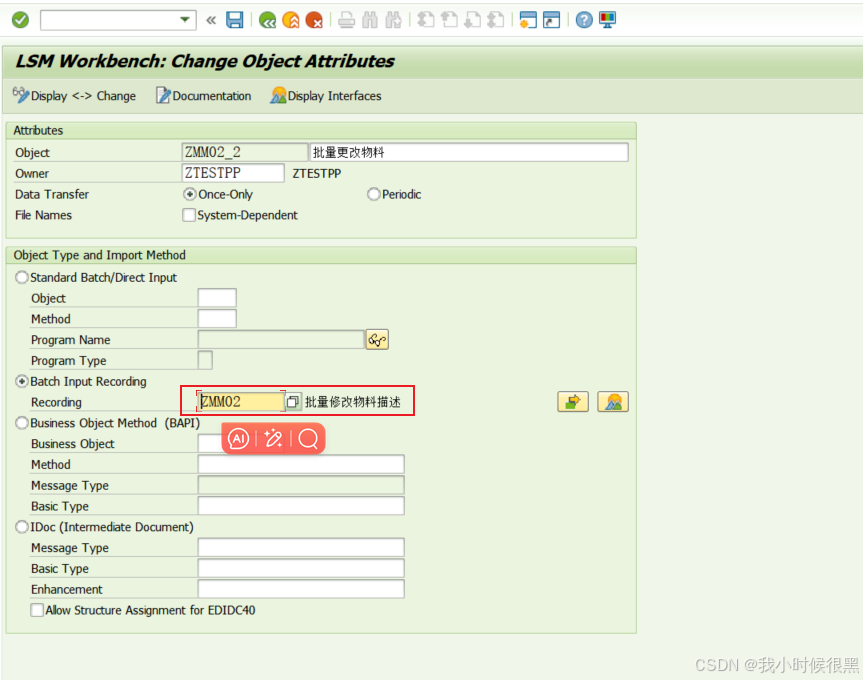This screenshot has width=863, height=680.
Task: Click the Print icon in toolbar
Action: click(347, 21)
